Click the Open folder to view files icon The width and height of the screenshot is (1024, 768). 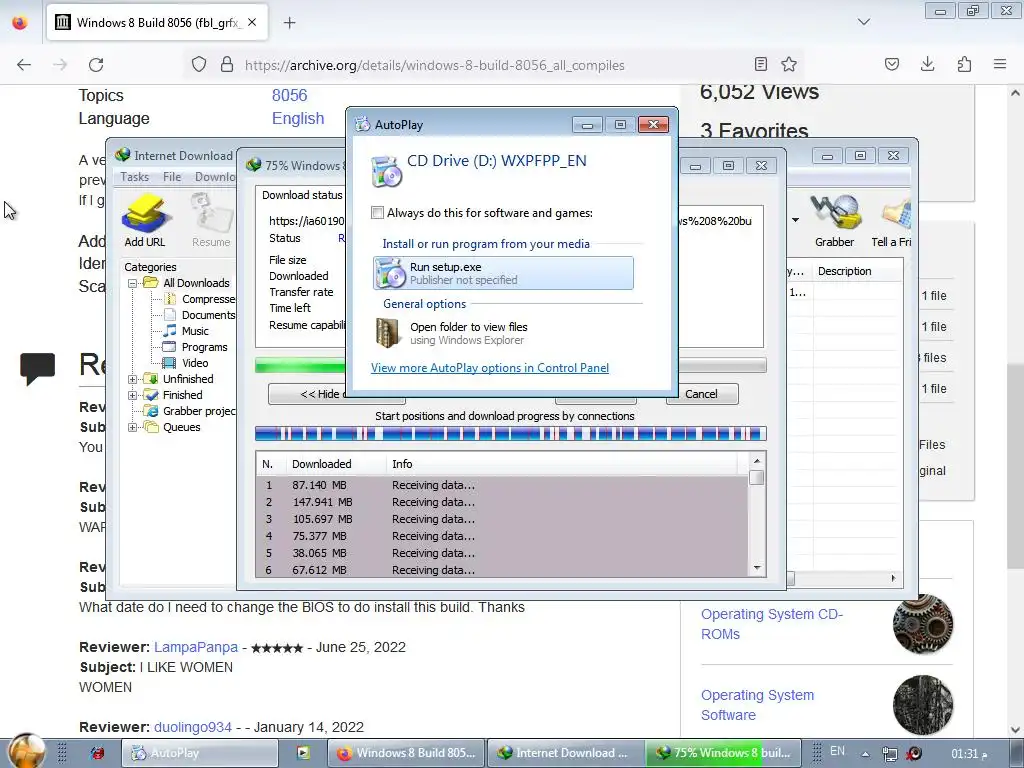point(388,332)
